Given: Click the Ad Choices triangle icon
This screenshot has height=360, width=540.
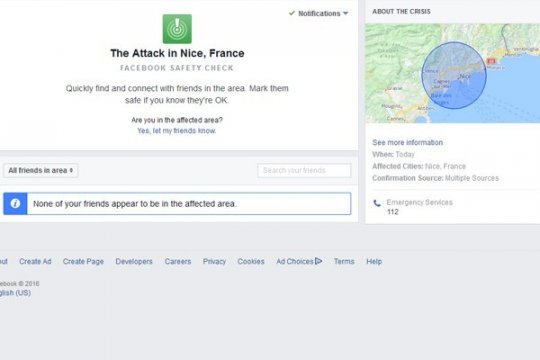Looking at the screenshot, I should pos(319,261).
